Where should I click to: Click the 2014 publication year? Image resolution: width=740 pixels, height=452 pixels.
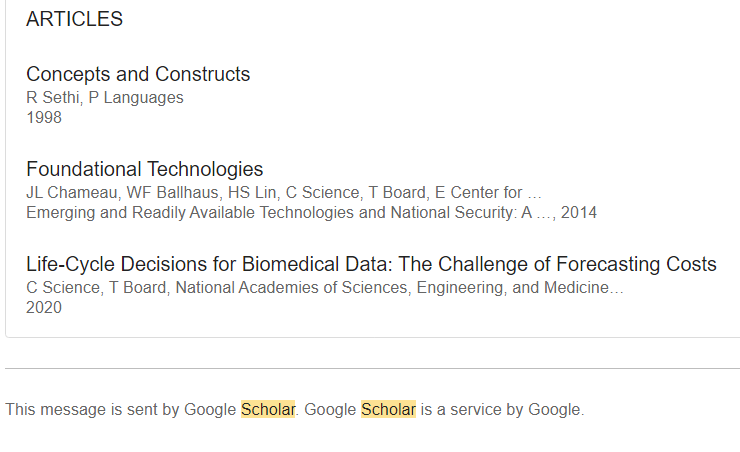pyautogui.click(x=579, y=213)
